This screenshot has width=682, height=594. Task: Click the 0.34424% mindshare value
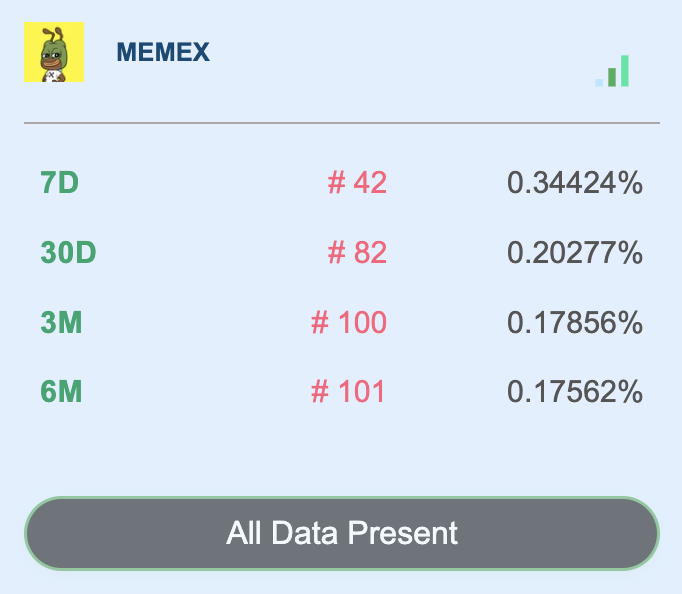[575, 182]
